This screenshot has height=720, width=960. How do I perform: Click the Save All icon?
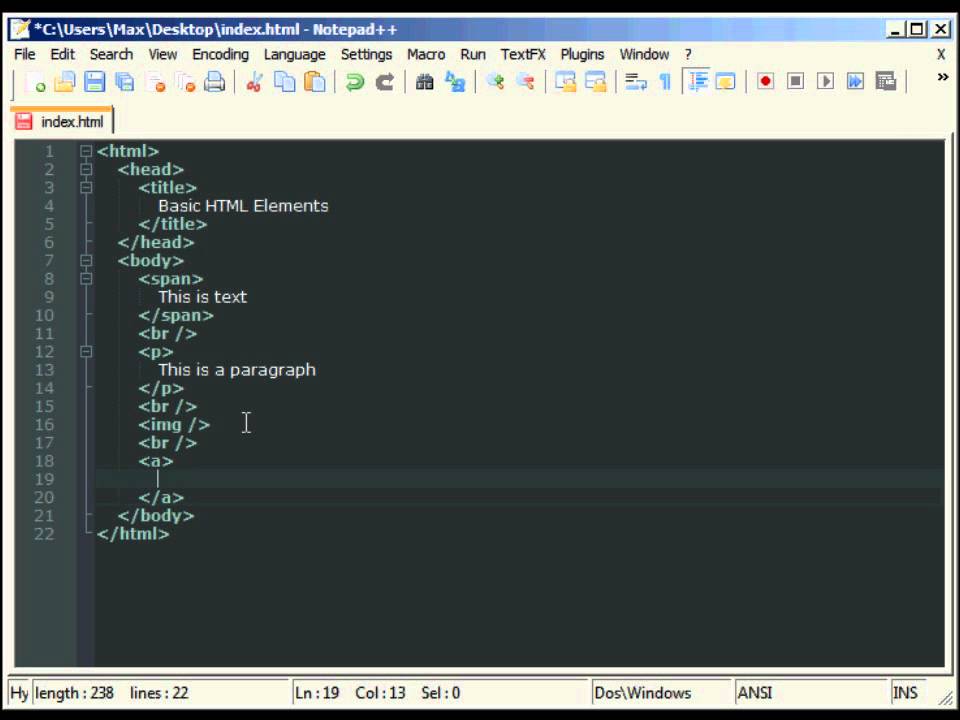[x=125, y=82]
